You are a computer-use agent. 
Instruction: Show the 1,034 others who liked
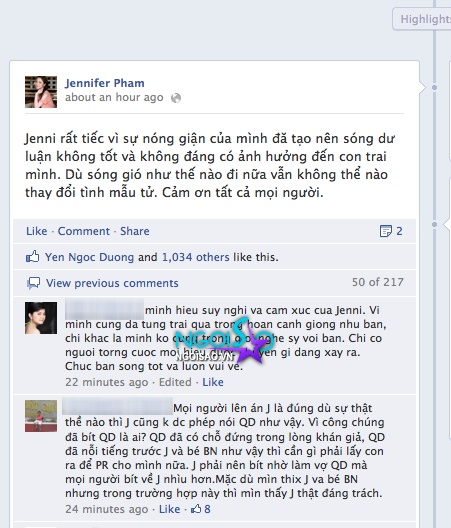pyautogui.click(x=196, y=257)
